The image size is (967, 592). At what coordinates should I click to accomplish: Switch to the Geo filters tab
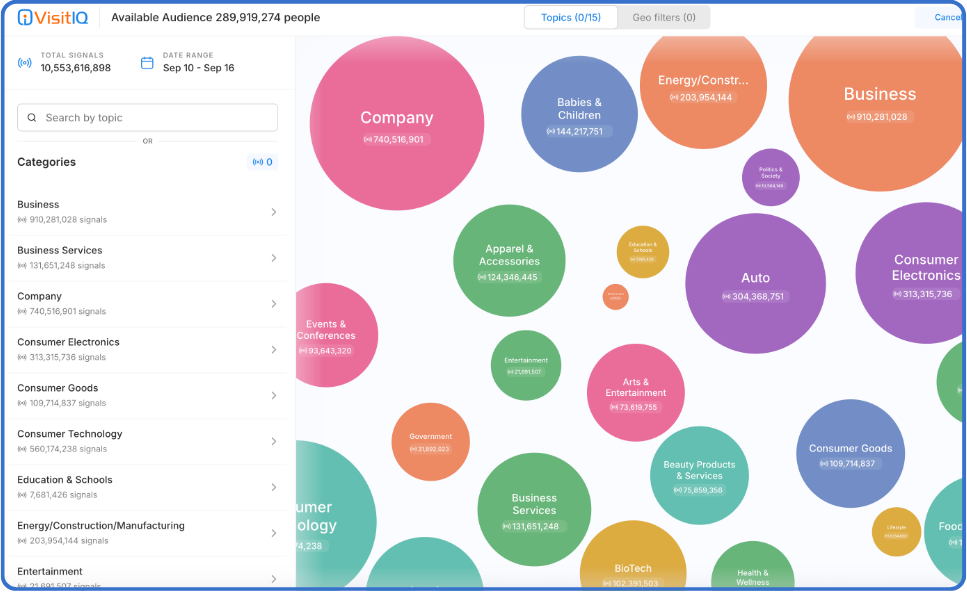[x=663, y=17]
